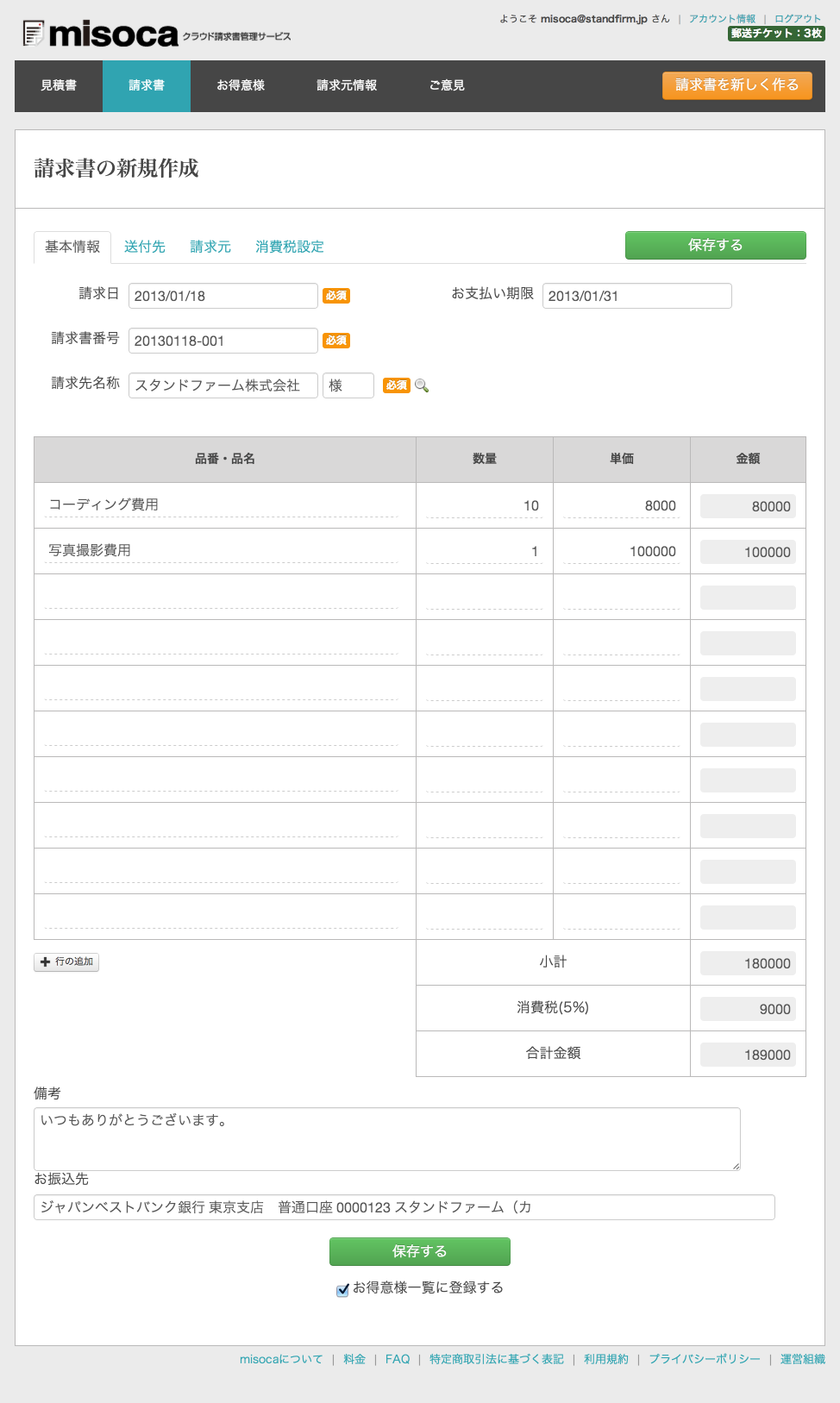Open the 見積書 menu

59,85
